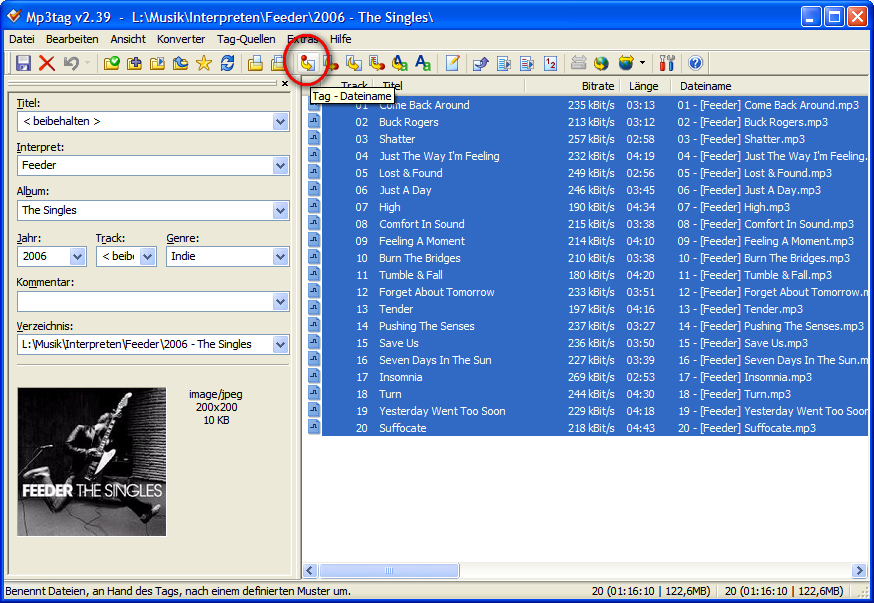The width and height of the screenshot is (874, 603).
Task: Create playlist for selected files via toolbar icon
Action: [527, 63]
